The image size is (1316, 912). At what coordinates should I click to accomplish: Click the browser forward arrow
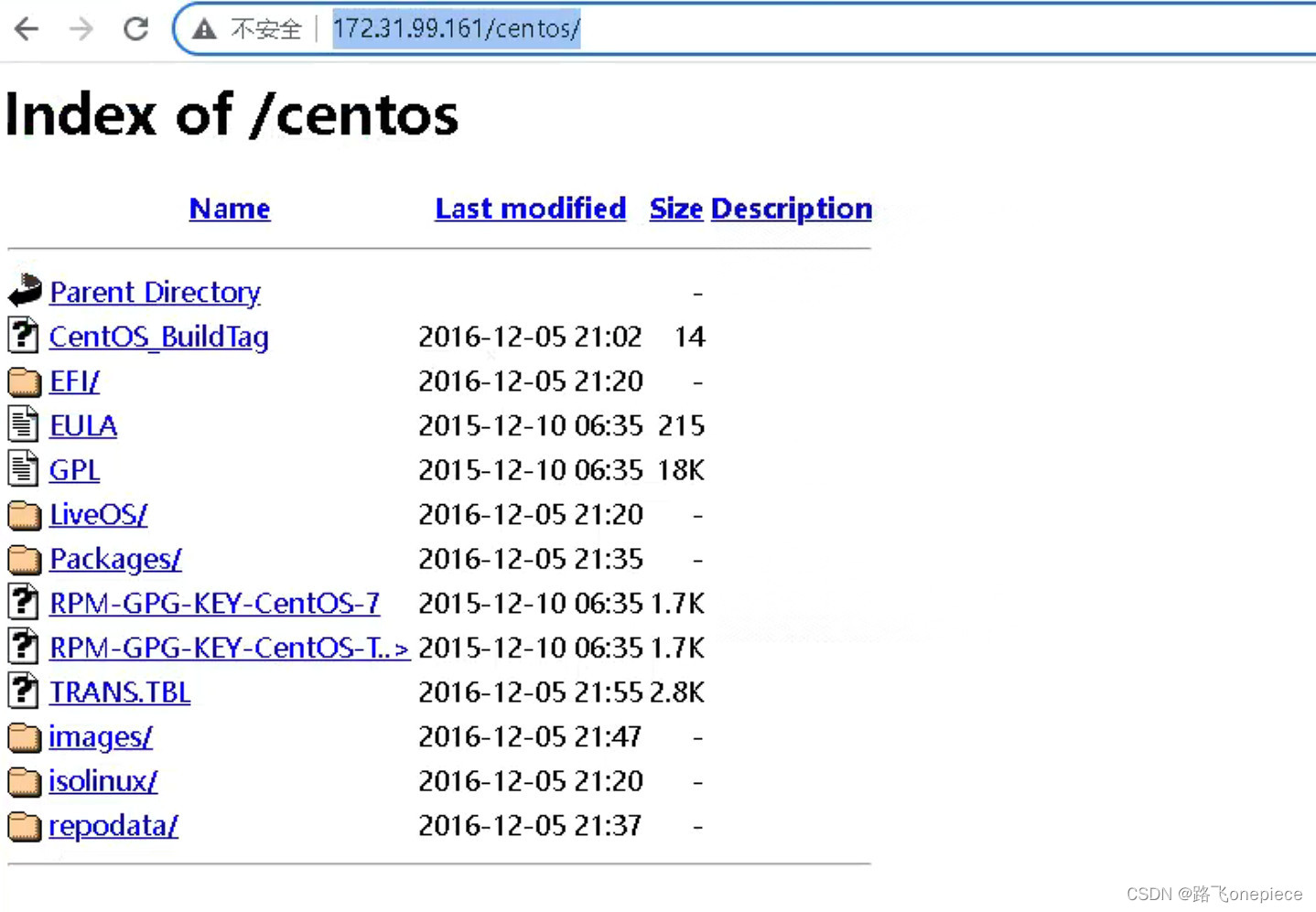point(81,27)
